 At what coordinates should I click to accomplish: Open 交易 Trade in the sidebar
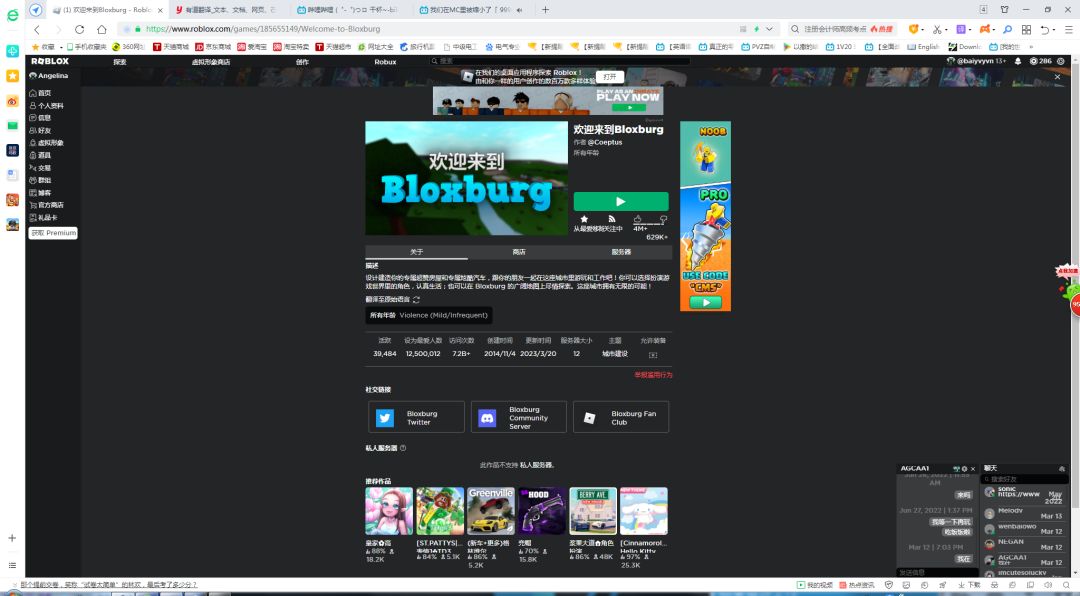click(x=40, y=167)
